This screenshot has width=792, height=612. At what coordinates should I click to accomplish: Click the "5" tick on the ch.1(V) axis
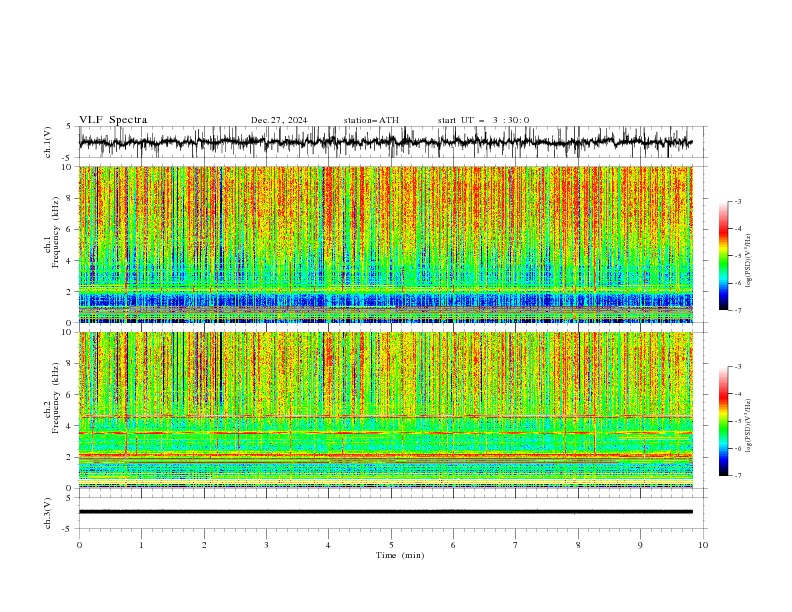tap(69, 127)
